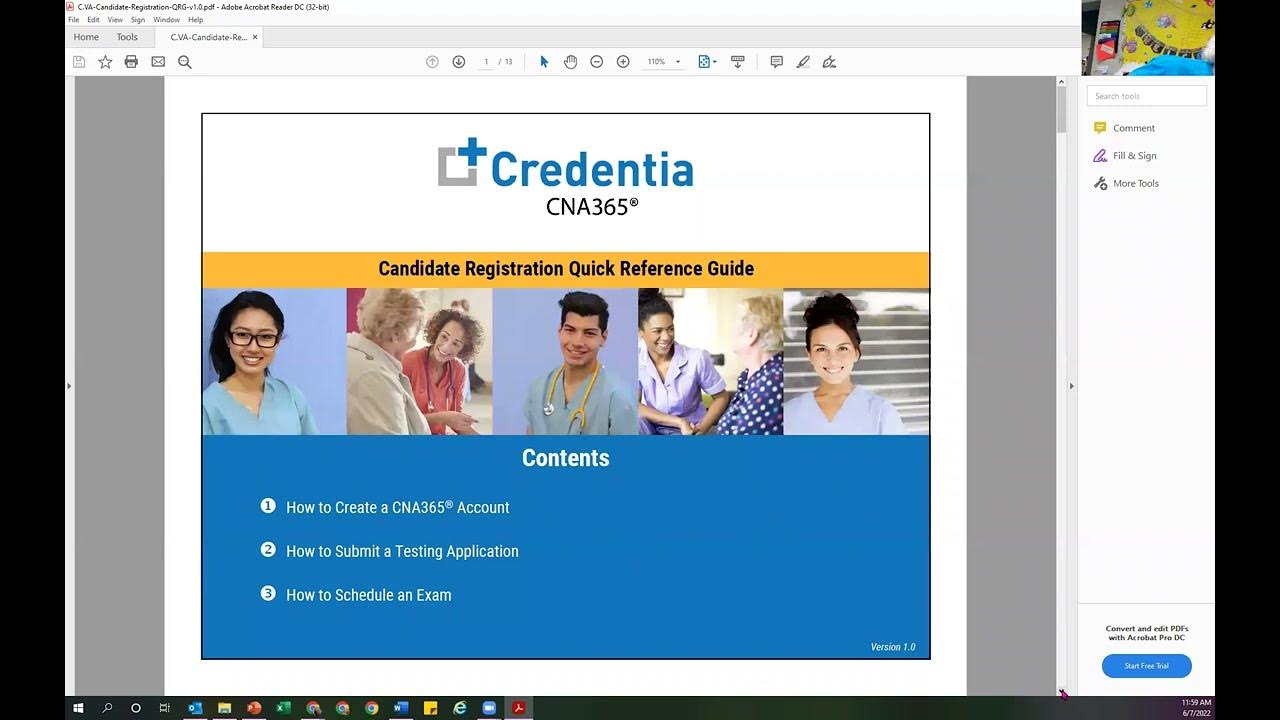Collapse the right tools pane arrow
1280x720 pixels.
pyautogui.click(x=1072, y=386)
